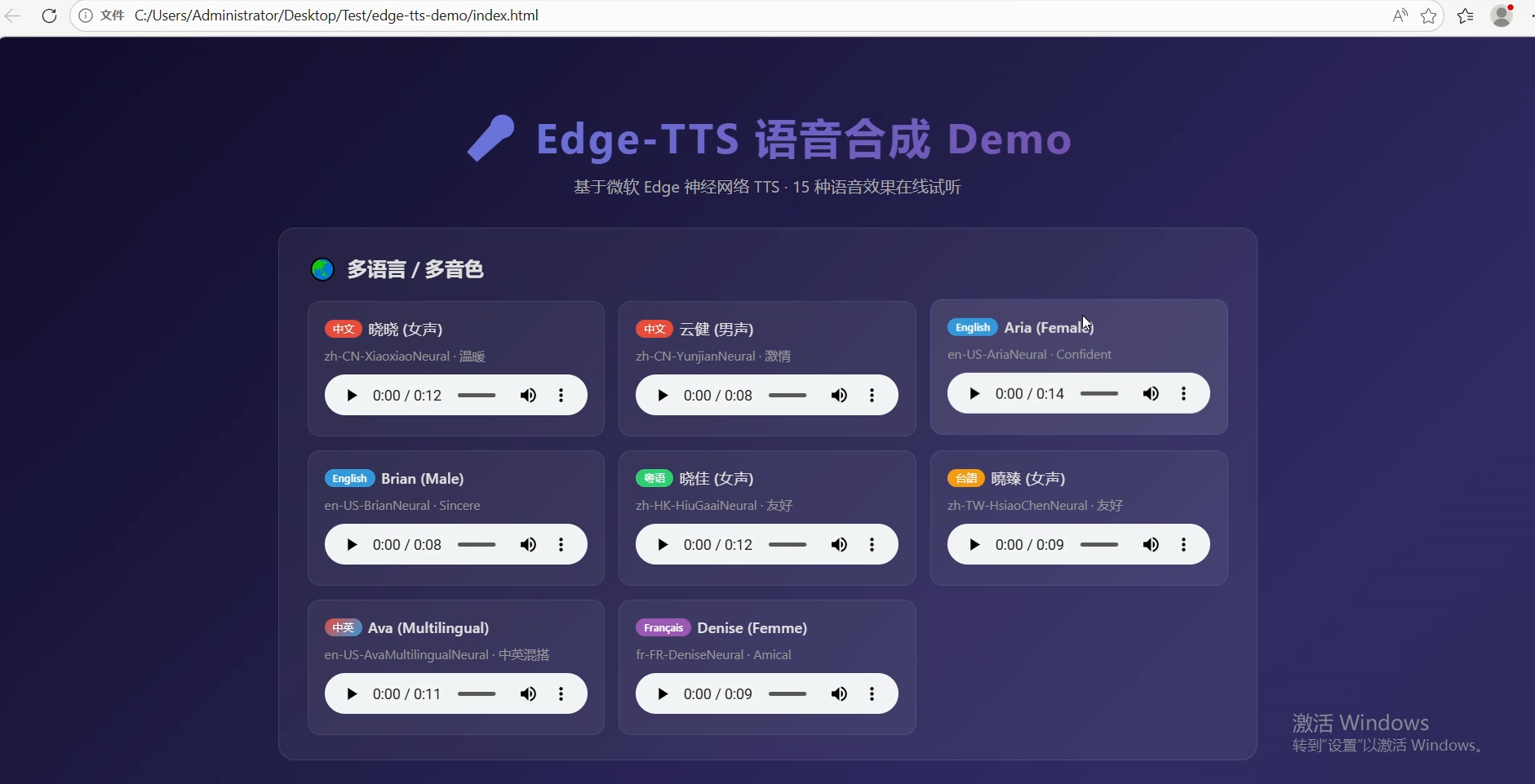The image size is (1535, 784).
Task: Play the 晓晓 (女声) audio sample
Action: 352,396
